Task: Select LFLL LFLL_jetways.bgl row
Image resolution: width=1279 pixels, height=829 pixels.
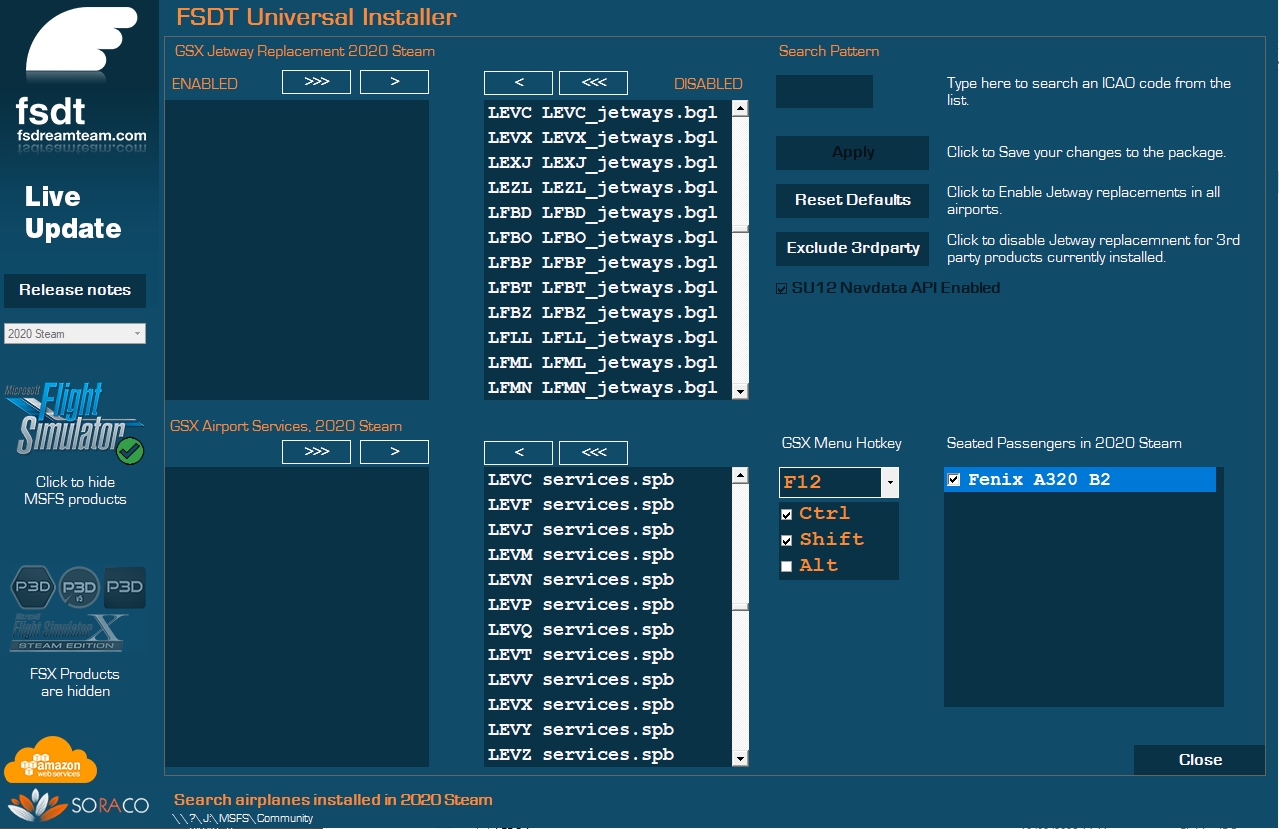Action: pos(608,337)
